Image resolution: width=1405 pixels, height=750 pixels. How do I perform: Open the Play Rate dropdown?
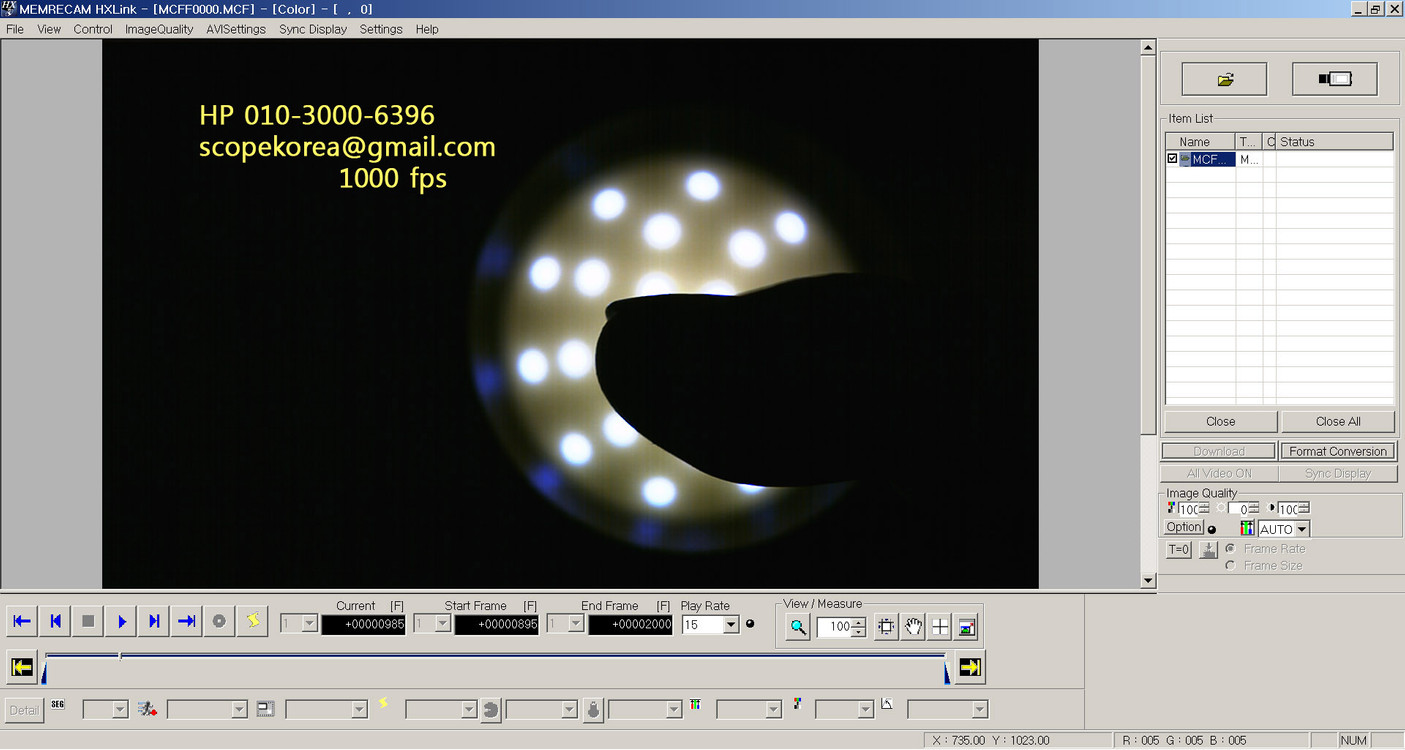[x=731, y=624]
